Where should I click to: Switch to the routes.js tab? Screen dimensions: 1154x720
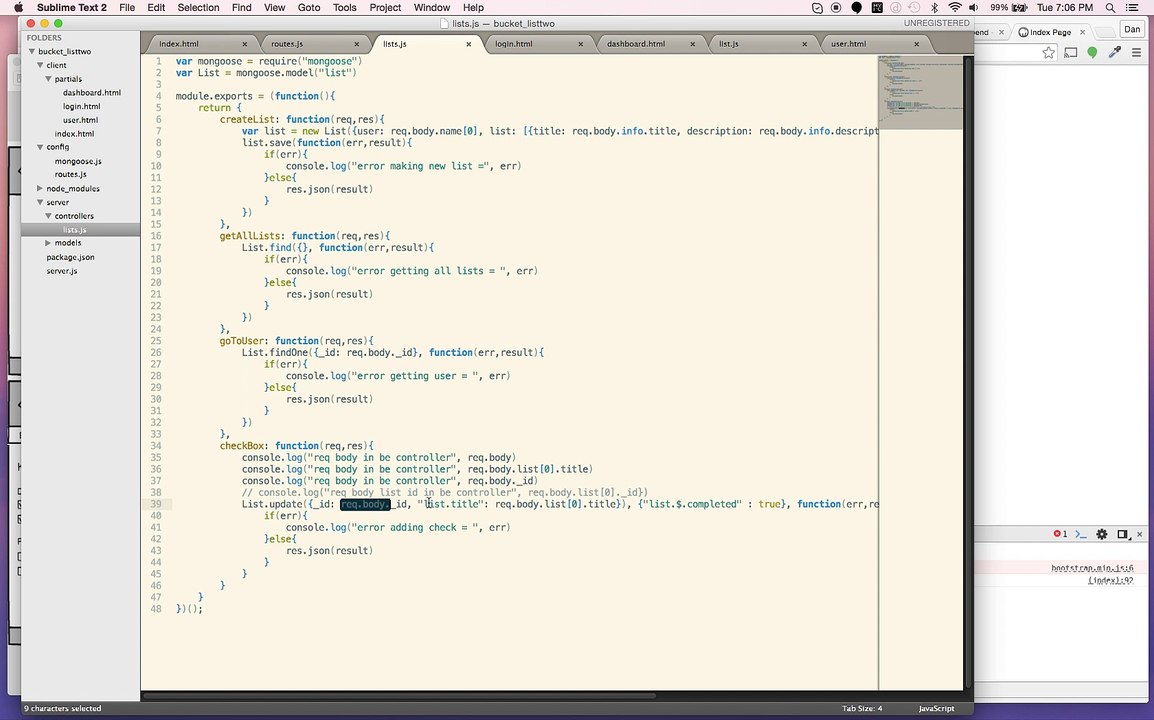click(x=287, y=44)
